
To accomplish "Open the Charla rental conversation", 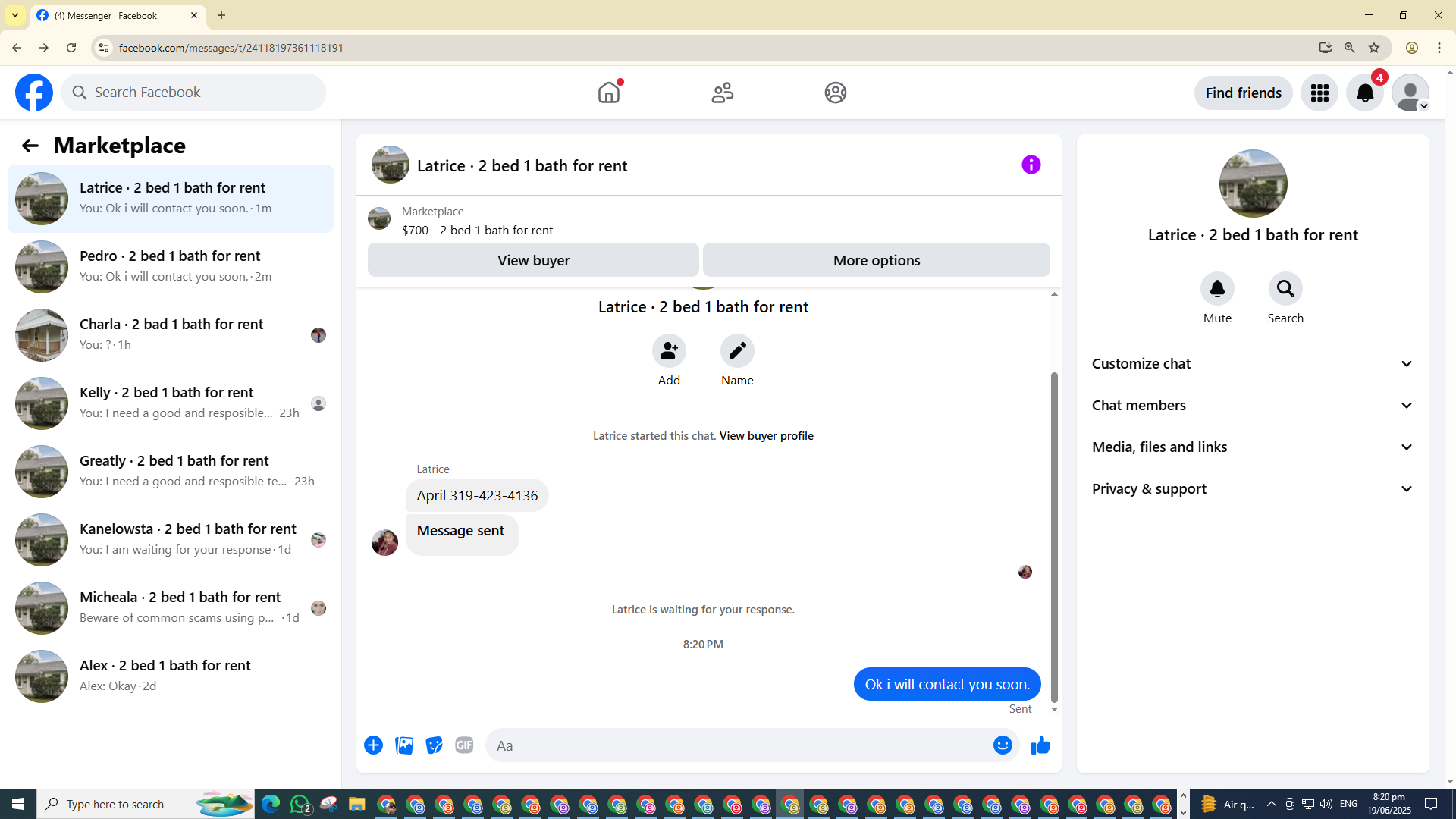I will pos(171,335).
